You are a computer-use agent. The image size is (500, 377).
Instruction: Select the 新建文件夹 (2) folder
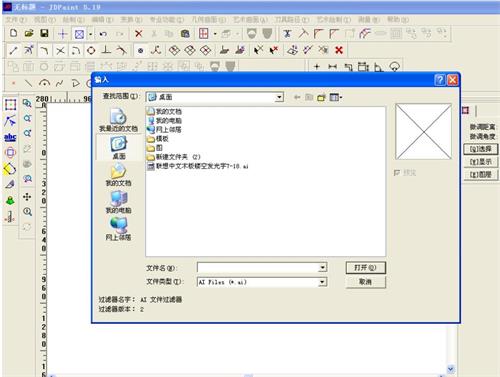tap(174, 157)
